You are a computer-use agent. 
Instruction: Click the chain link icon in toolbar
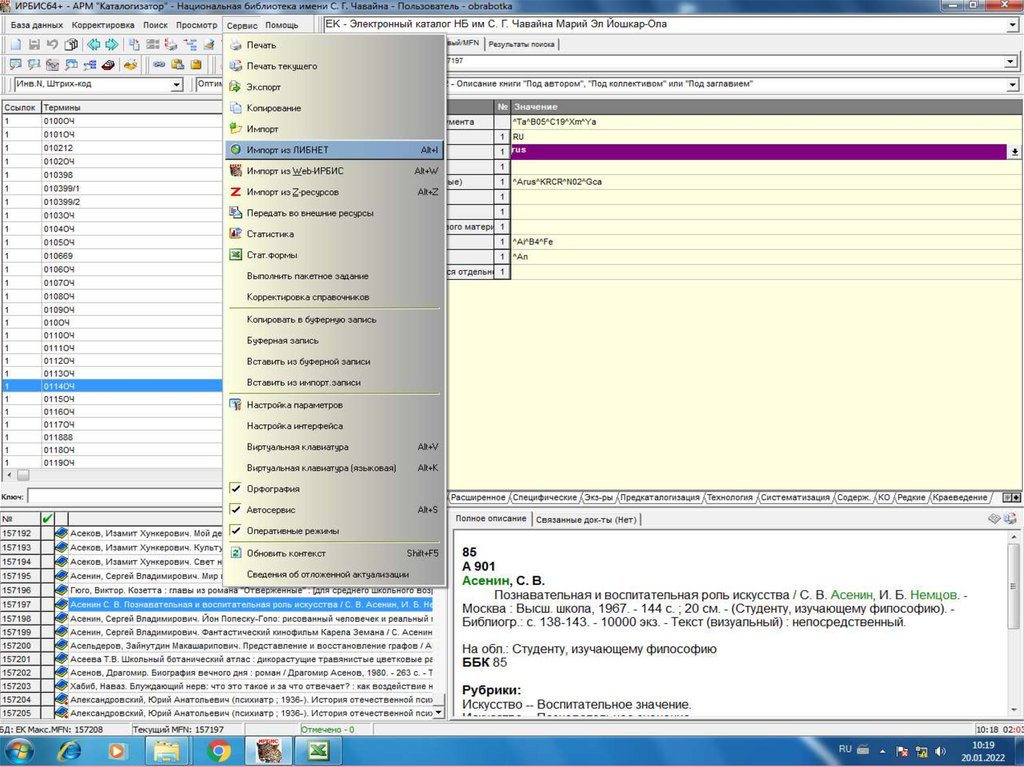159,64
